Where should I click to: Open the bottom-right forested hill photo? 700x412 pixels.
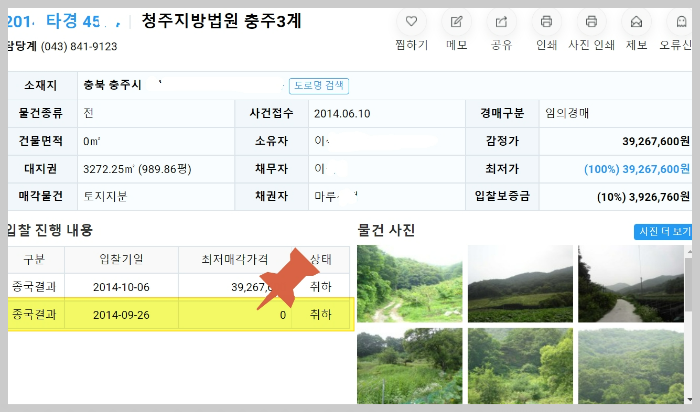pos(630,366)
